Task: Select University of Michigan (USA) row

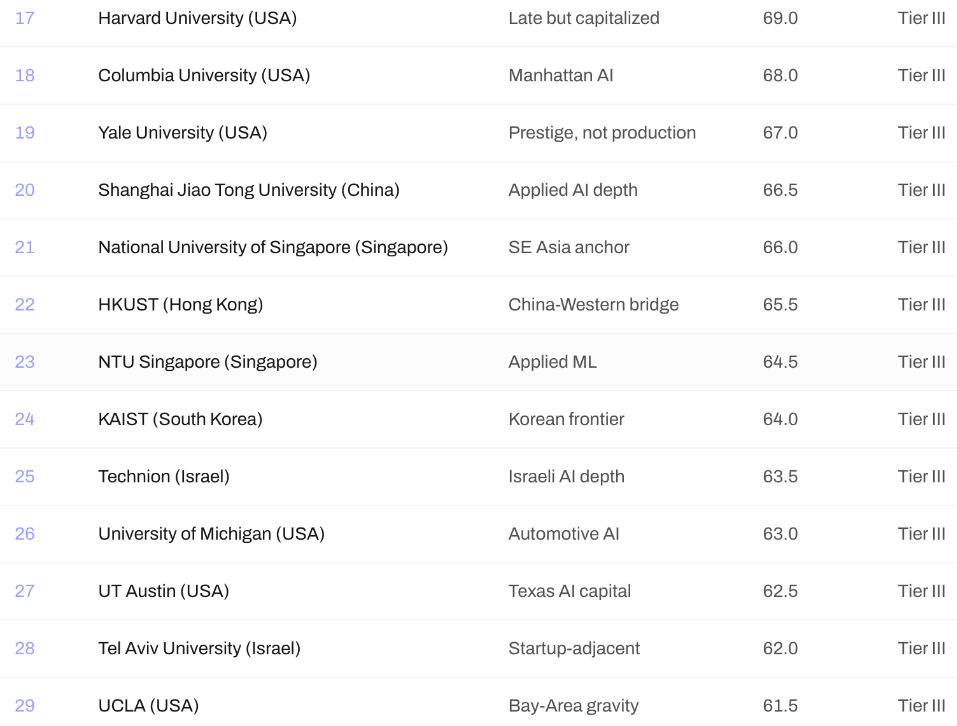Action: pos(478,534)
